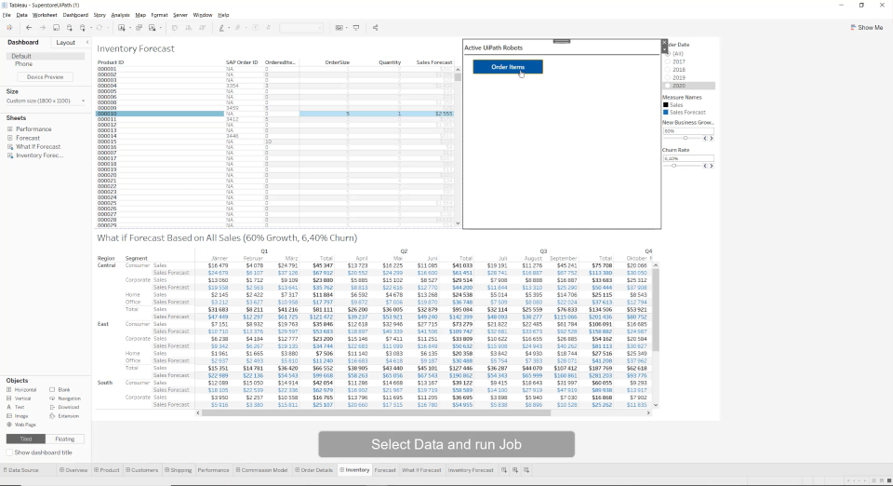This screenshot has width=893, height=486.
Task: Click the Highlight pen toolbar icon
Action: tap(221, 27)
